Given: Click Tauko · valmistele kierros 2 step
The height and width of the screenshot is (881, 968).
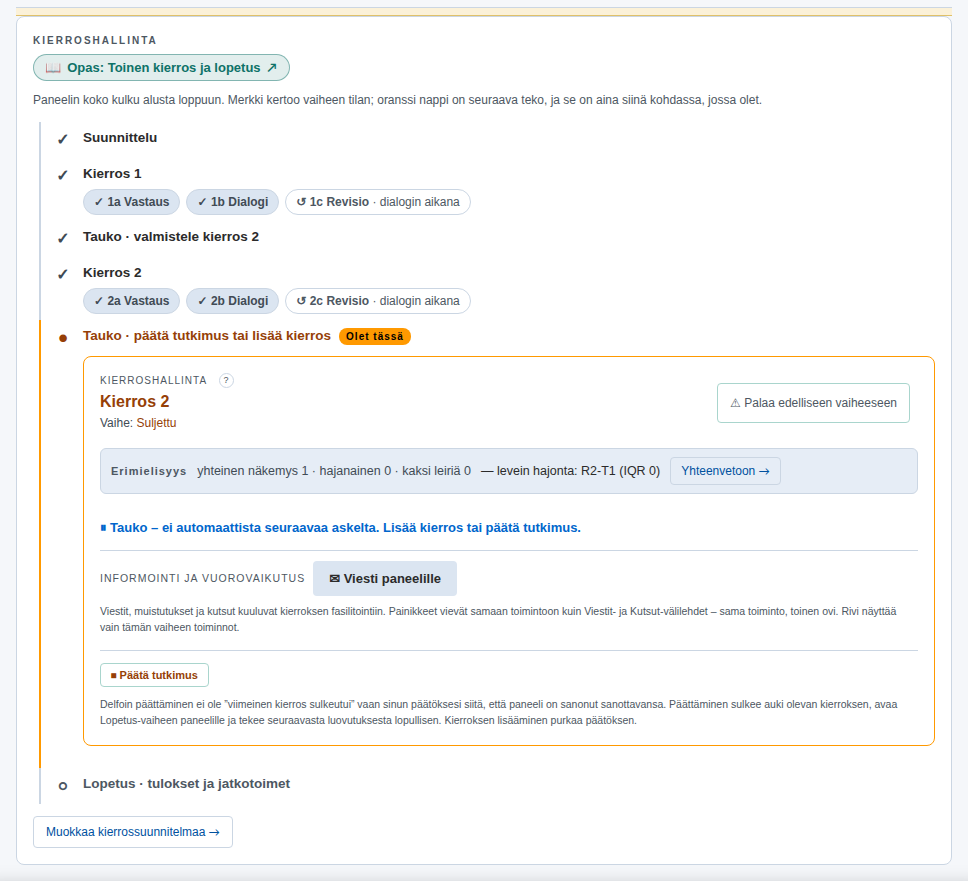Looking at the screenshot, I should (x=171, y=237).
